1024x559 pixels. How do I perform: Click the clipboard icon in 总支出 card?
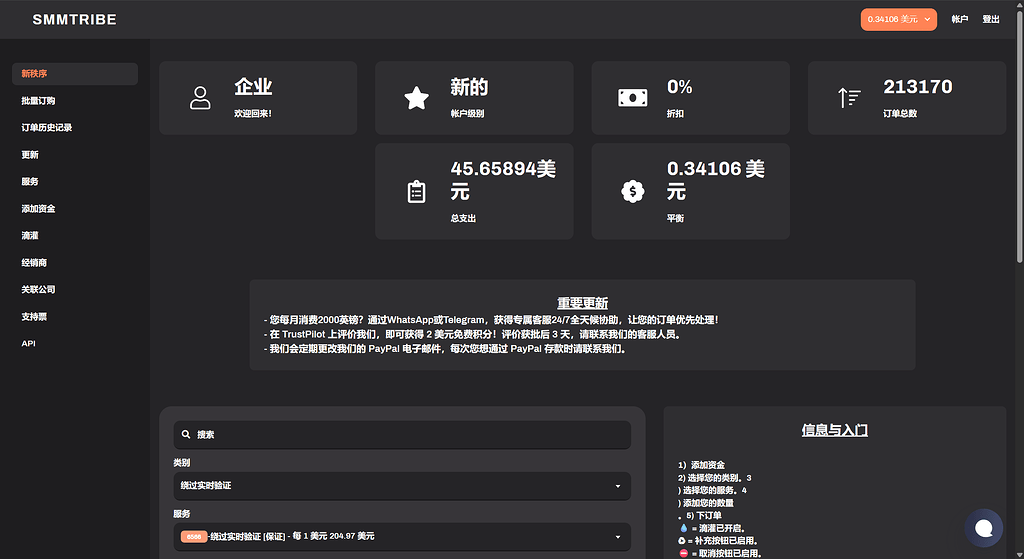coord(416,192)
